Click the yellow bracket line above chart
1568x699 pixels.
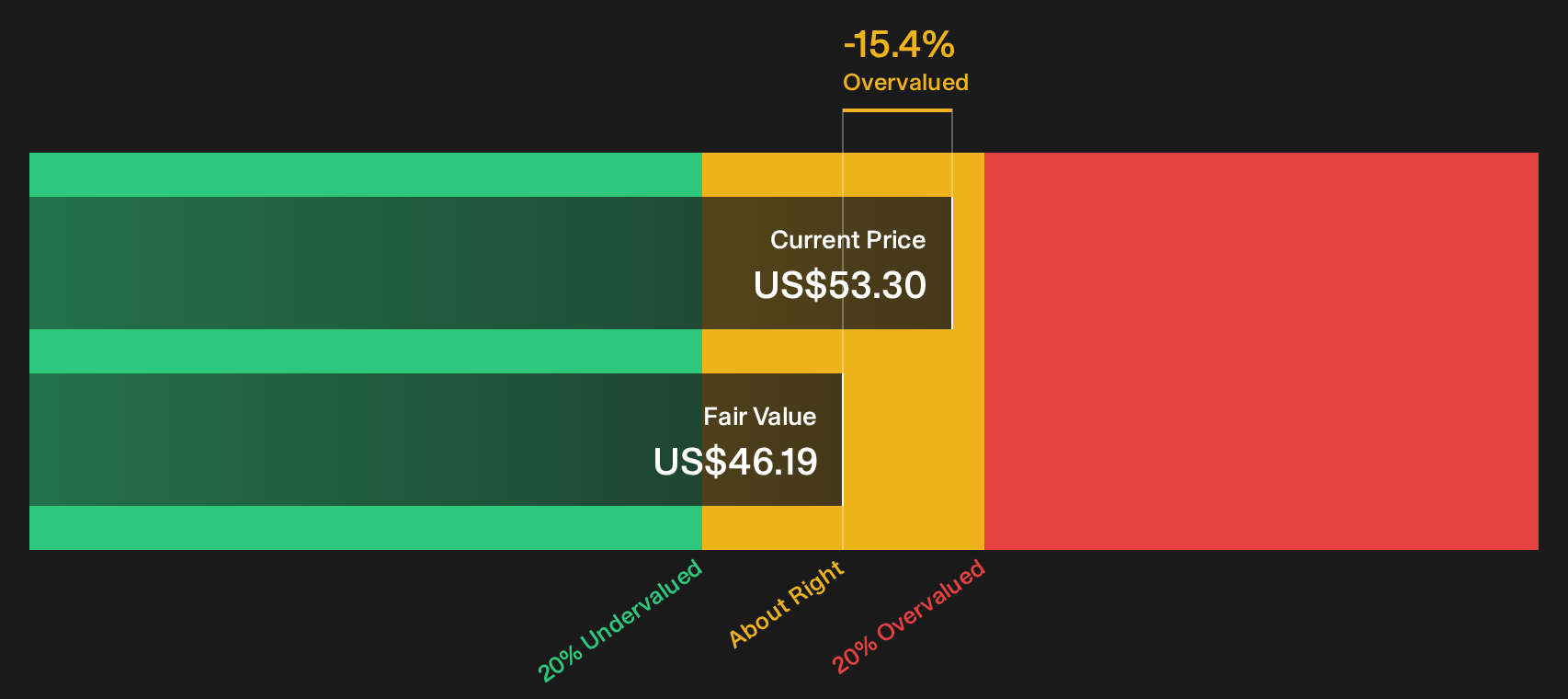pyautogui.click(x=897, y=110)
